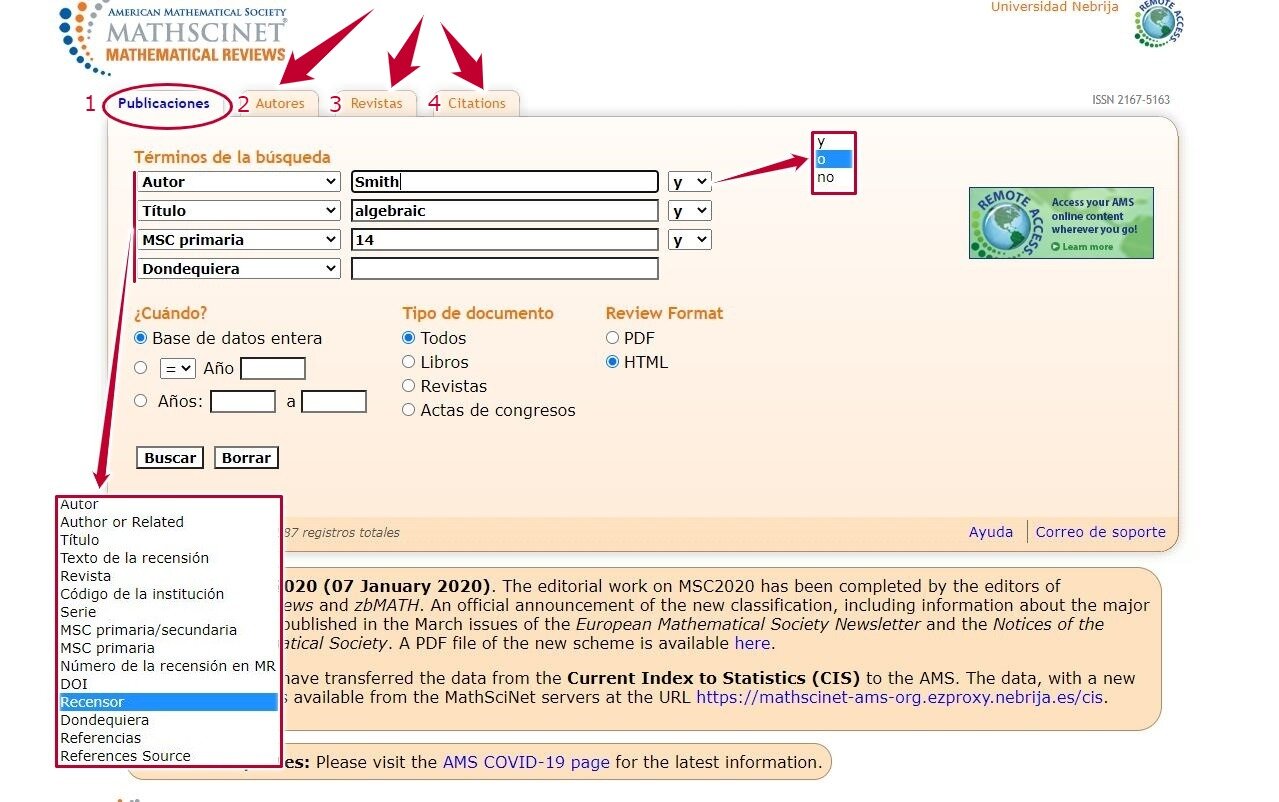Open the operator dropdown next to 14

point(690,240)
